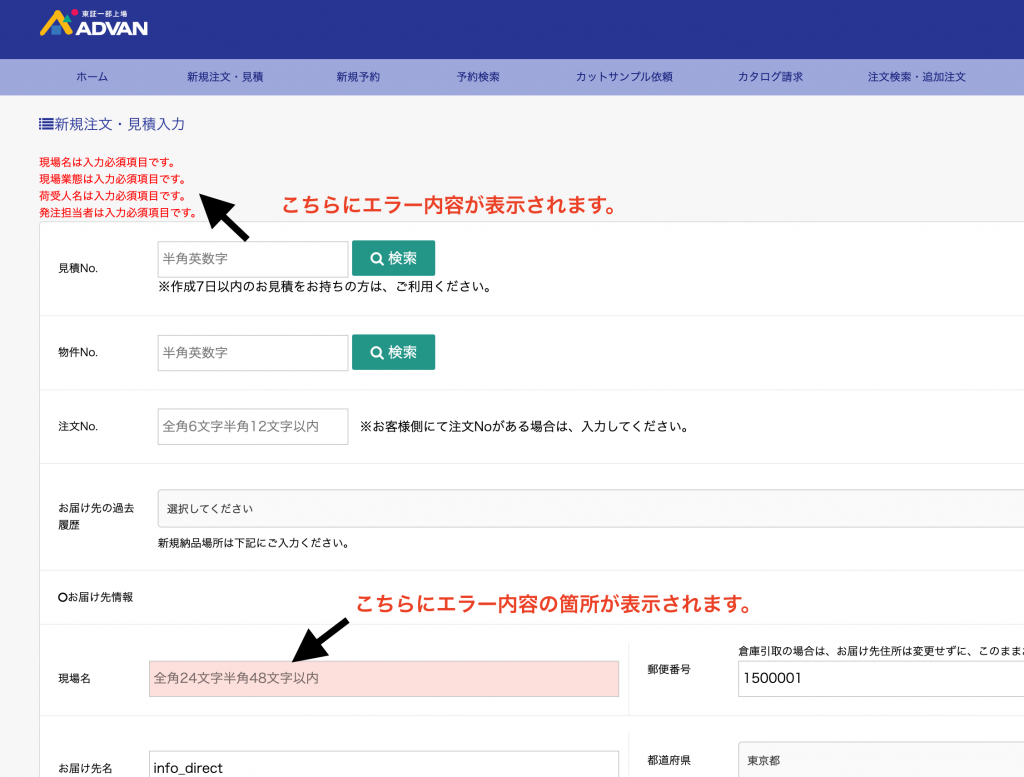Click the 郵便番号 field containing 1500001

pyautogui.click(x=880, y=678)
